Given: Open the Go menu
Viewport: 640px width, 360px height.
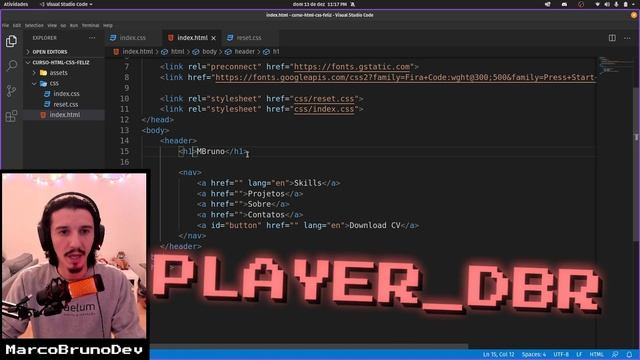Looking at the screenshot, I should tap(63, 25).
